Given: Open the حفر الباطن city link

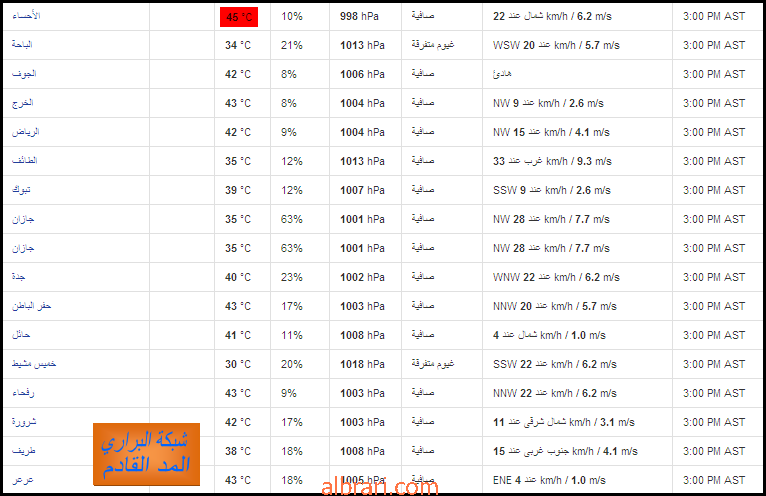Looking at the screenshot, I should 31,306.
